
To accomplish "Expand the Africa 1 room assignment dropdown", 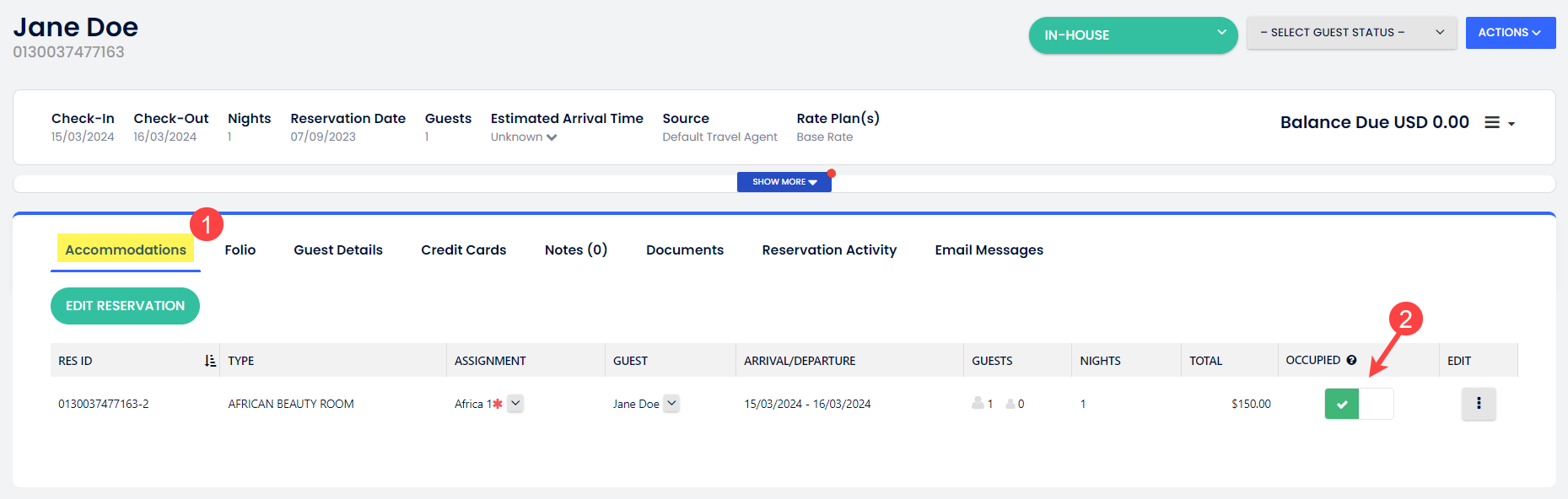I will 515,404.
